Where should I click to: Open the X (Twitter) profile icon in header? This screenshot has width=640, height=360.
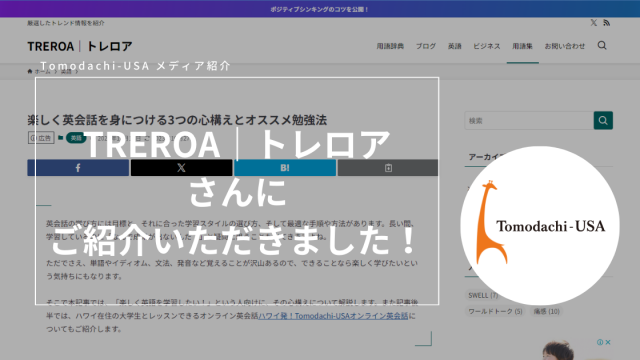pyautogui.click(x=594, y=23)
